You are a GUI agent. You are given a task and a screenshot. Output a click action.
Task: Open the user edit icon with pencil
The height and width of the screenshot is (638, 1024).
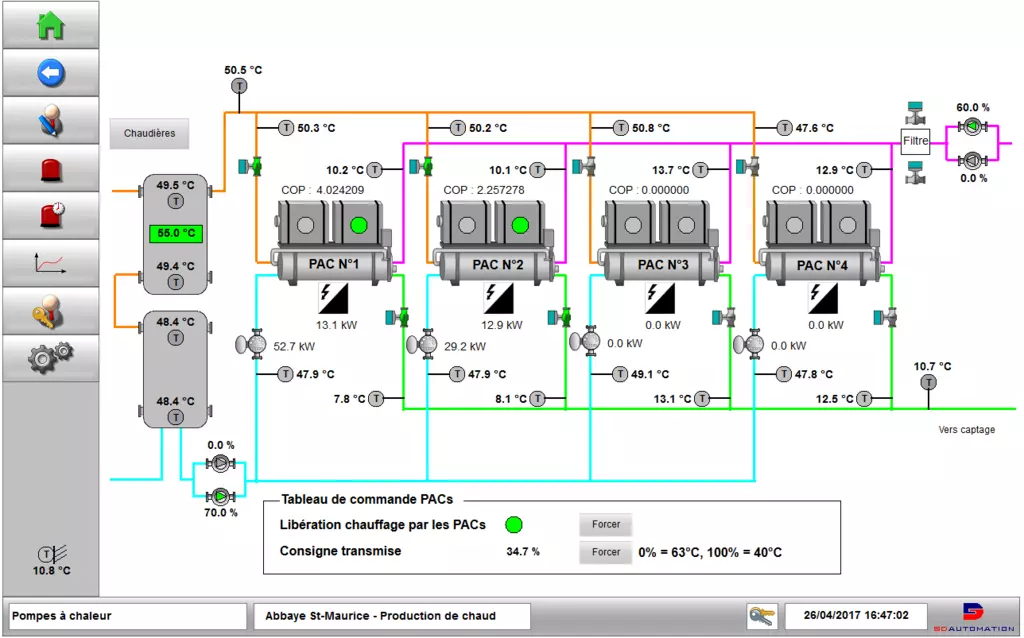point(50,120)
